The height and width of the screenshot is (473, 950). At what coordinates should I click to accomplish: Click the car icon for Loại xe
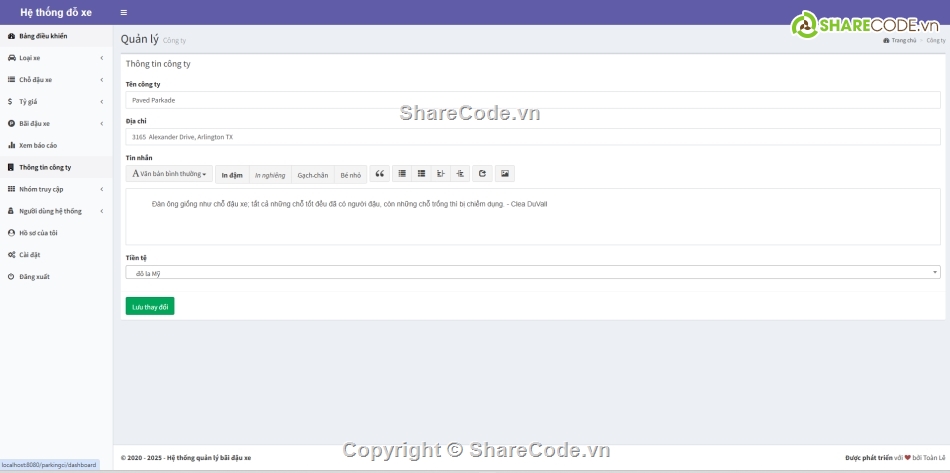(x=11, y=58)
